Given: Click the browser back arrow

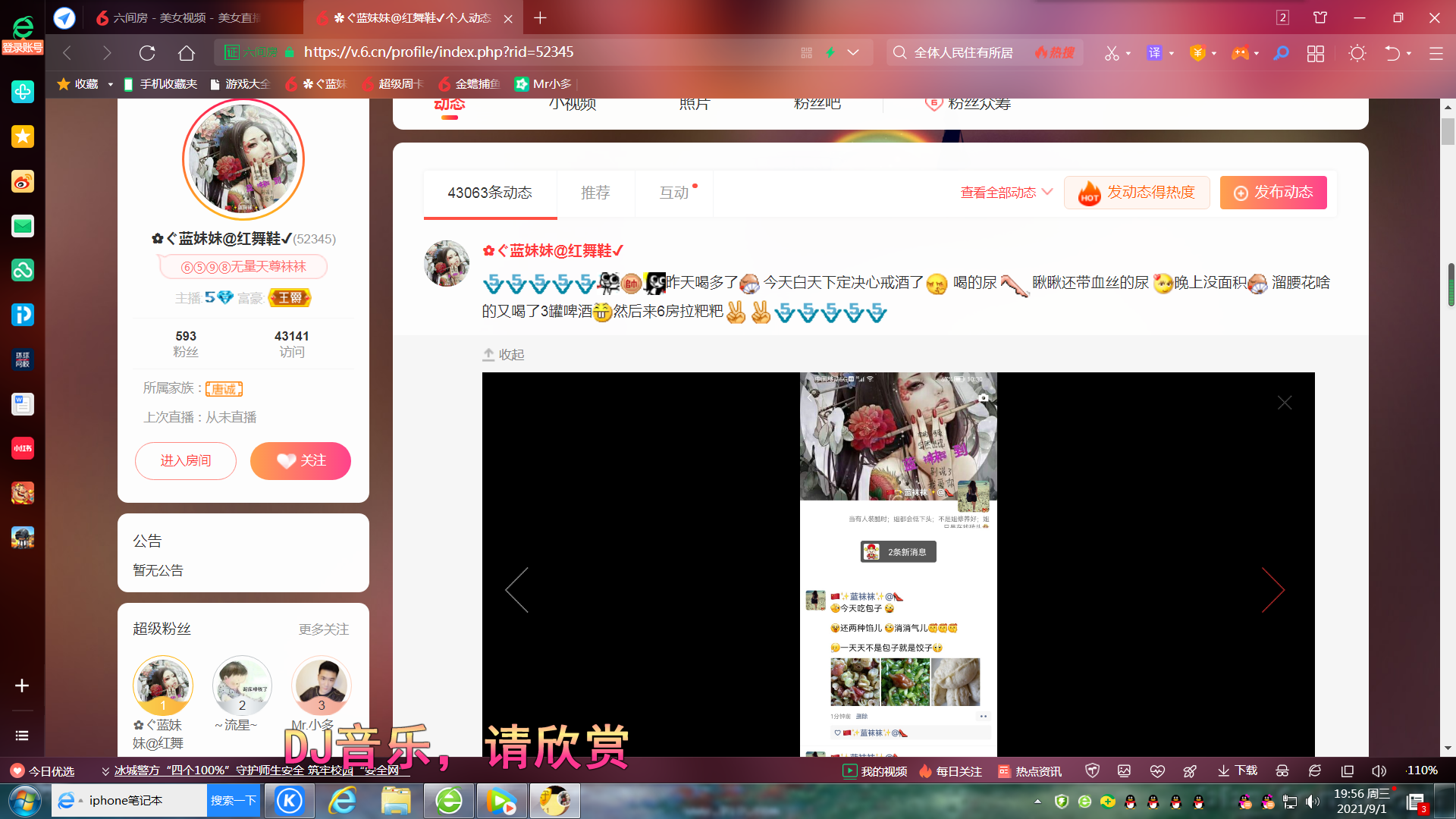Looking at the screenshot, I should pos(67,52).
